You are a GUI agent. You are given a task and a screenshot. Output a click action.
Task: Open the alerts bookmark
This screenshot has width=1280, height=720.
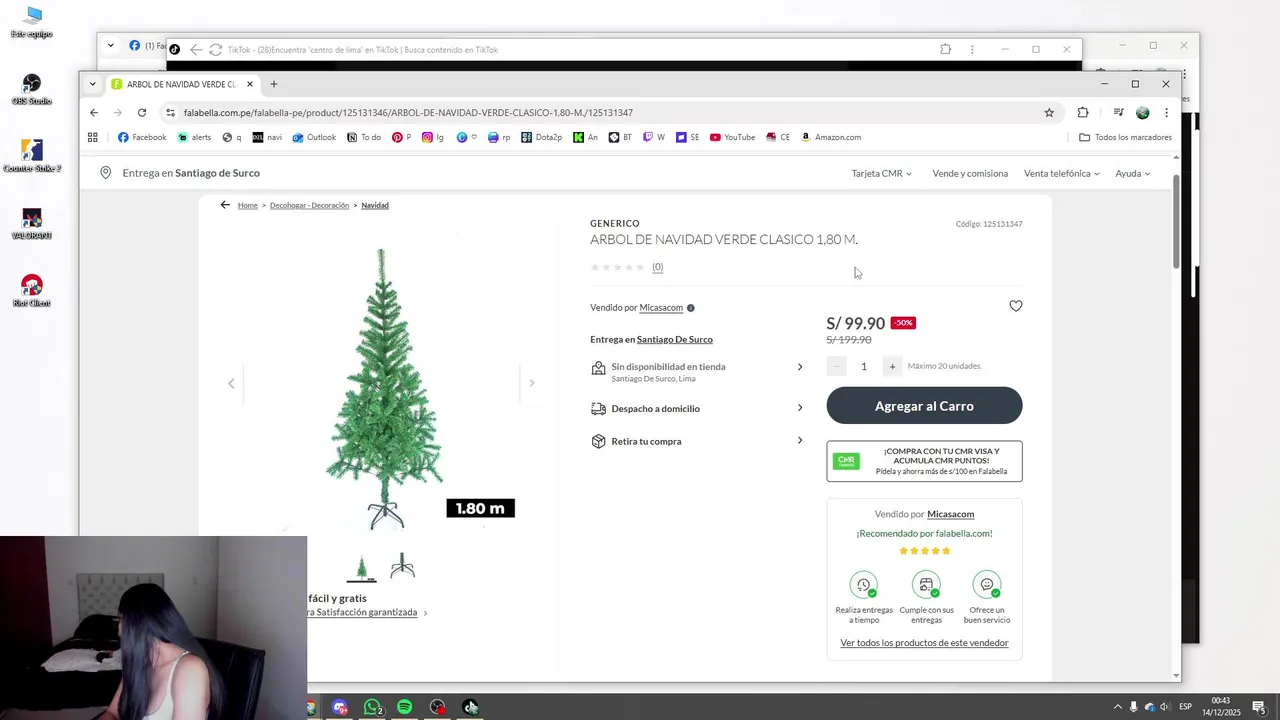194,137
